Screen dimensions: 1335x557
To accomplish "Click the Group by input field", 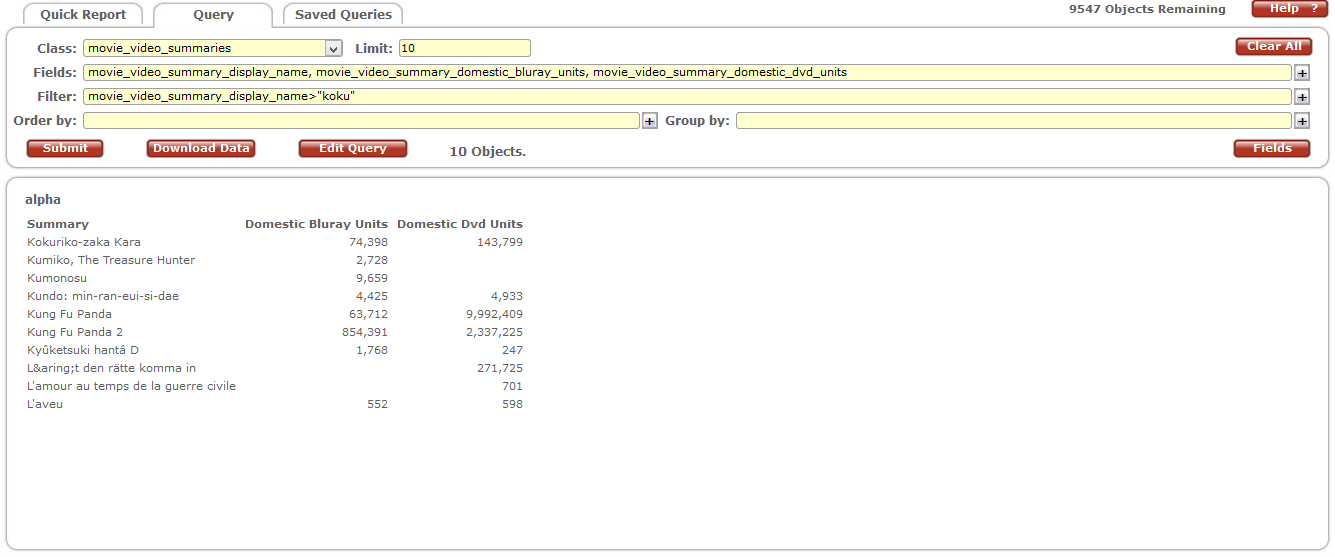I will click(1013, 121).
